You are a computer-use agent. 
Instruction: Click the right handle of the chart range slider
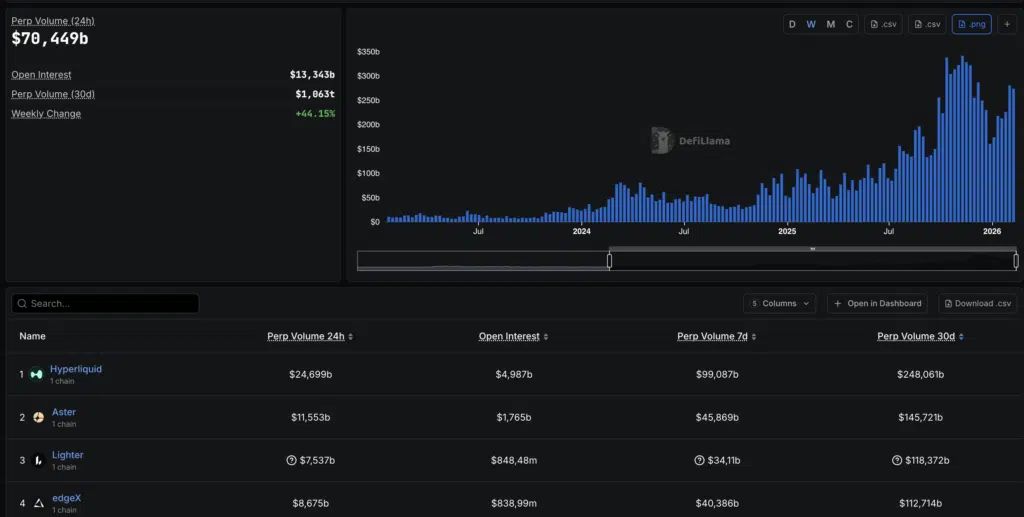tap(1016, 261)
